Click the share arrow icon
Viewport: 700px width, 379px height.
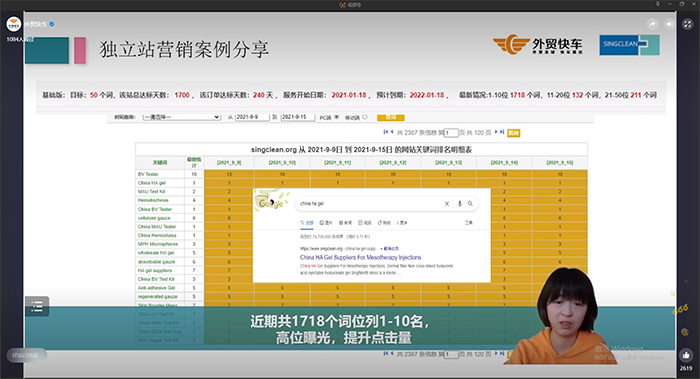(x=652, y=24)
